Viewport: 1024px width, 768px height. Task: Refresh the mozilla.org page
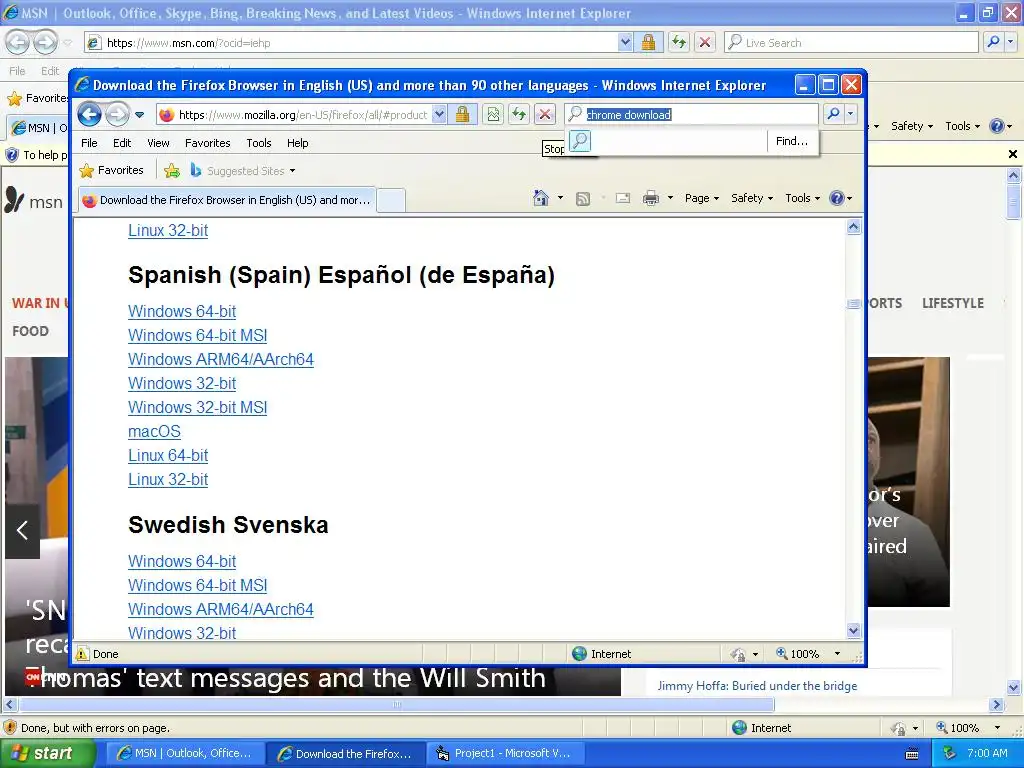click(x=519, y=115)
